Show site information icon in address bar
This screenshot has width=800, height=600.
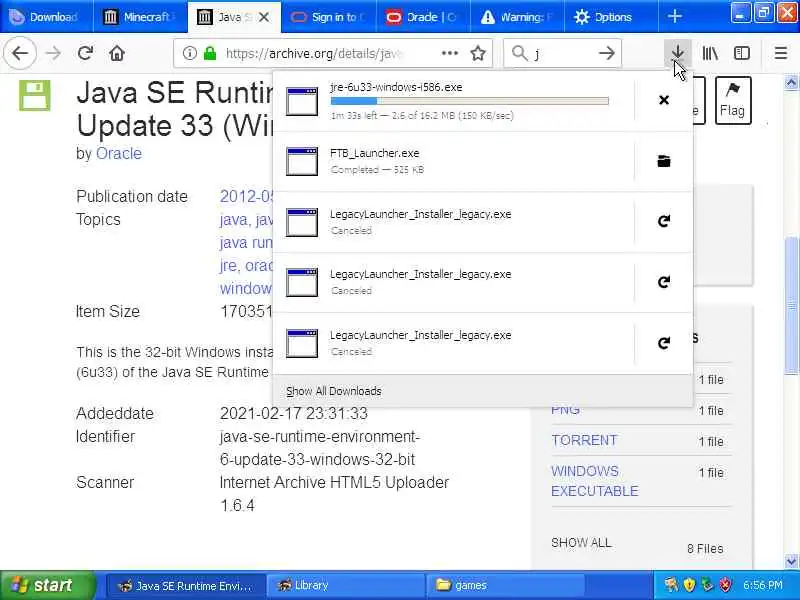[189, 53]
